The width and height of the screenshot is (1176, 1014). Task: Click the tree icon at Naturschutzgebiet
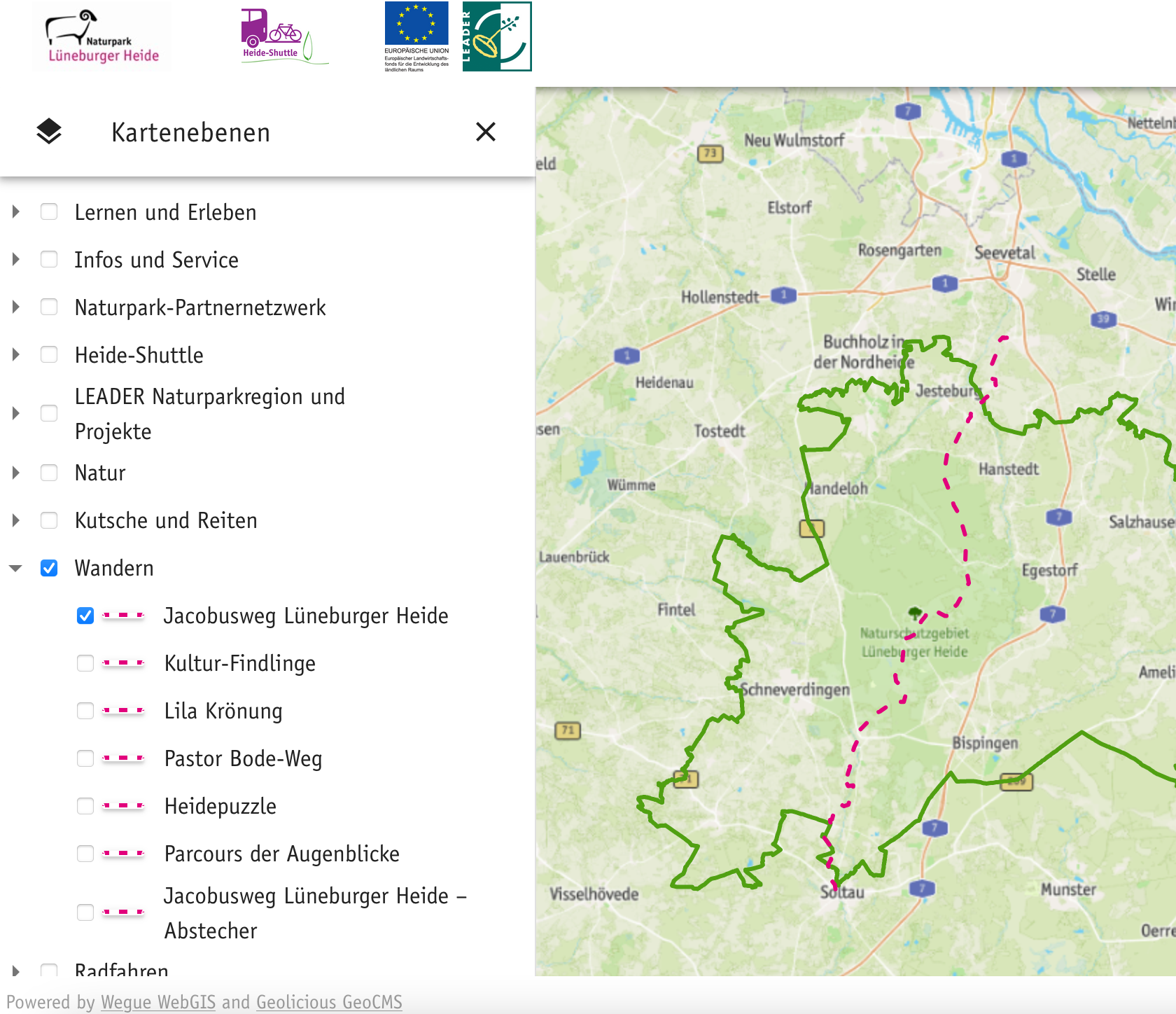(x=914, y=613)
